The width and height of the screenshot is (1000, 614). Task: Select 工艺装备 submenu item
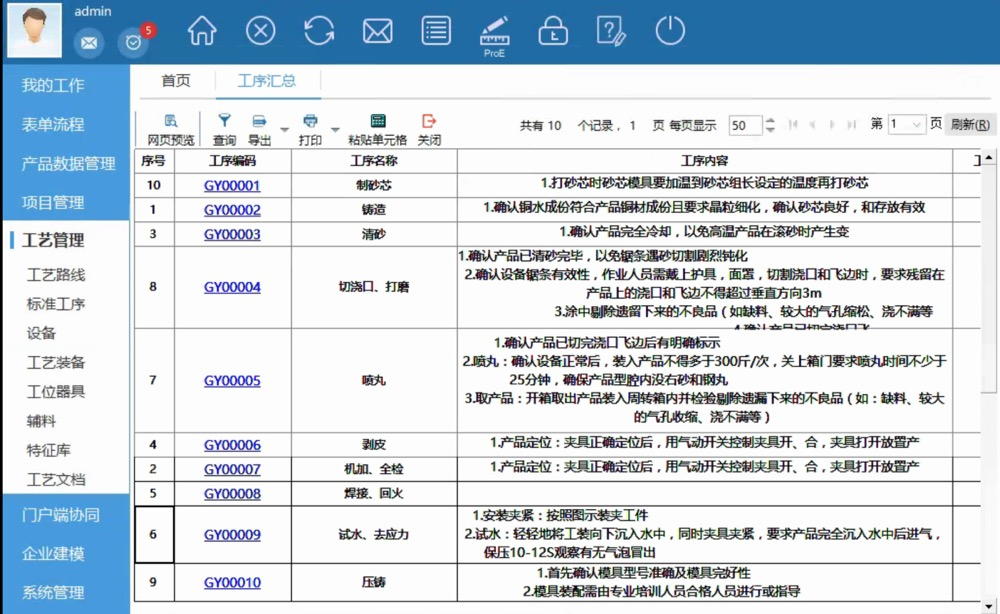pos(56,362)
